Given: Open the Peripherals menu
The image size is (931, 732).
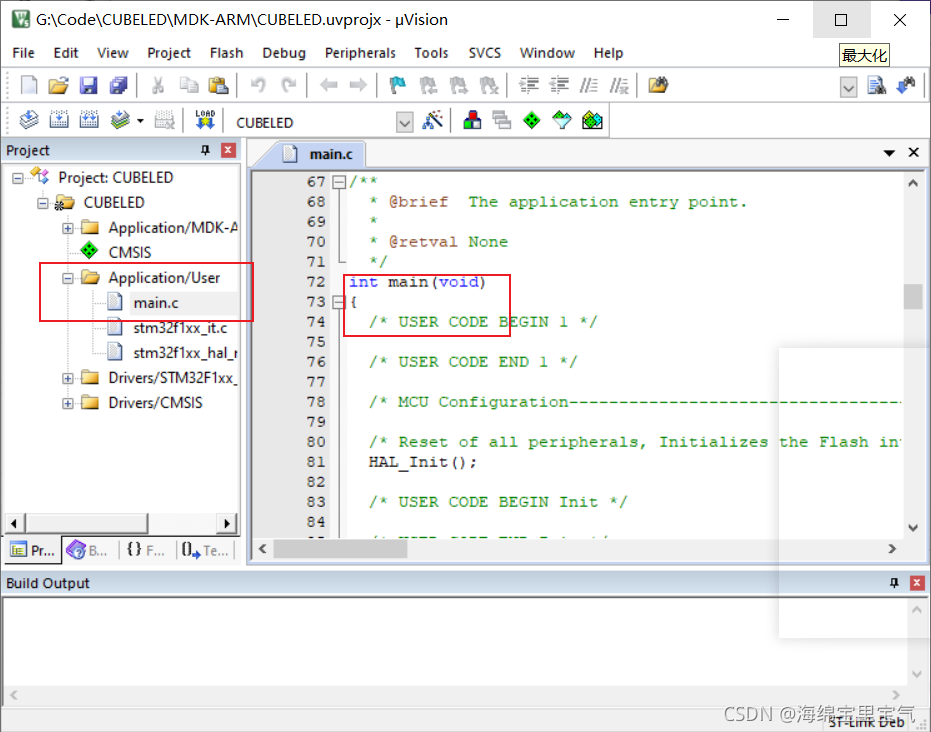Looking at the screenshot, I should pos(360,53).
